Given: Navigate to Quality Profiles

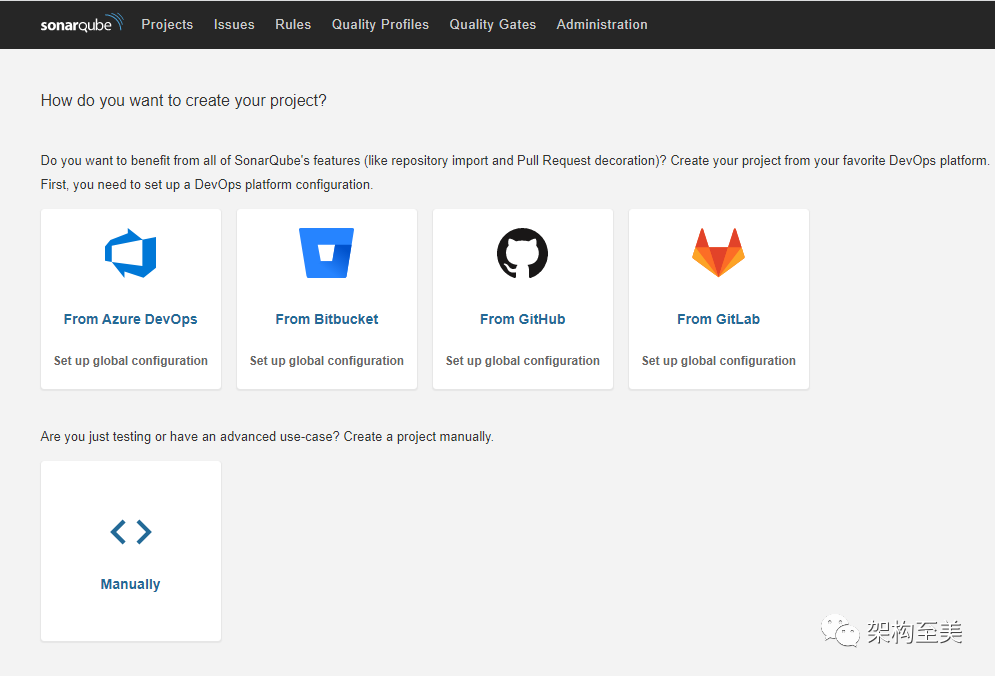Looking at the screenshot, I should (x=380, y=24).
